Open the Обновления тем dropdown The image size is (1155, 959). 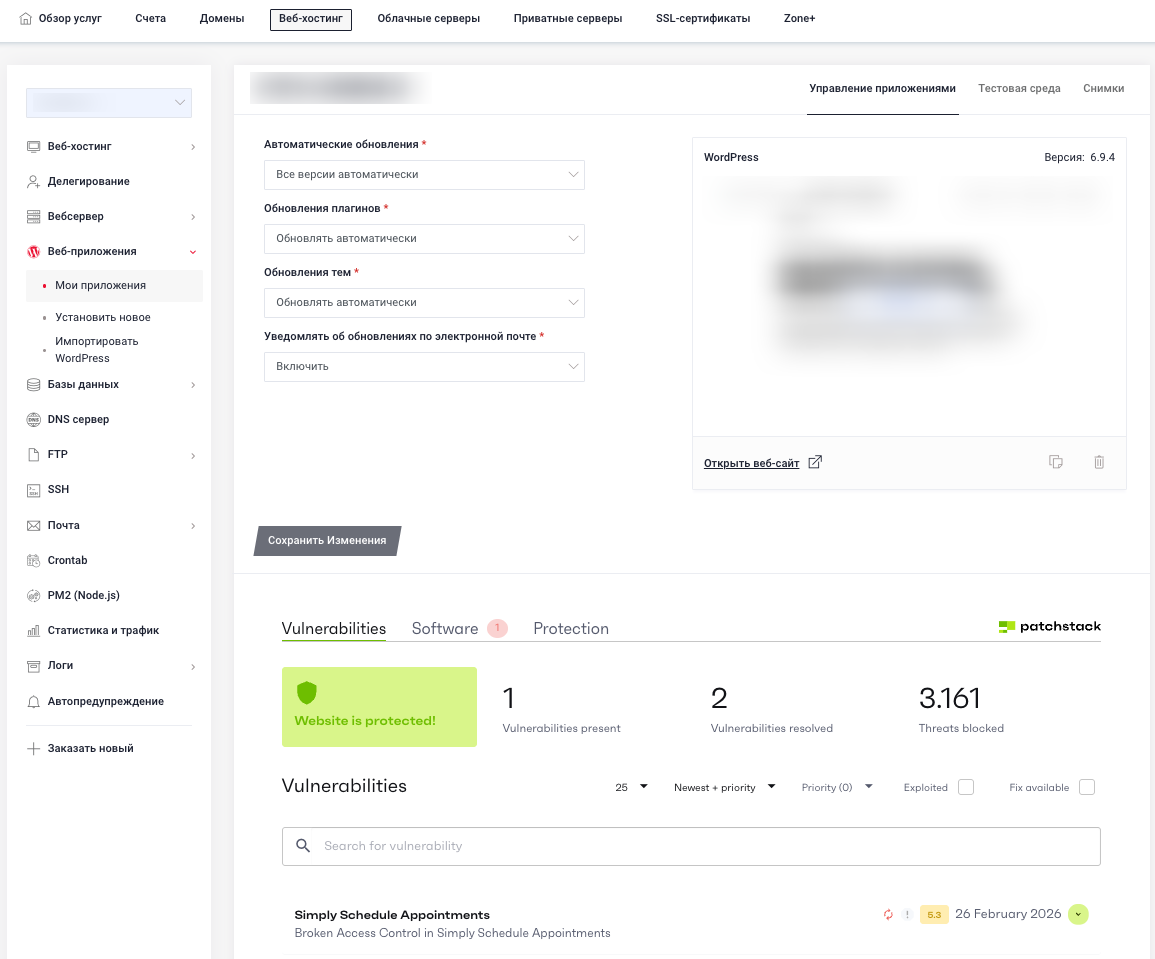click(424, 303)
